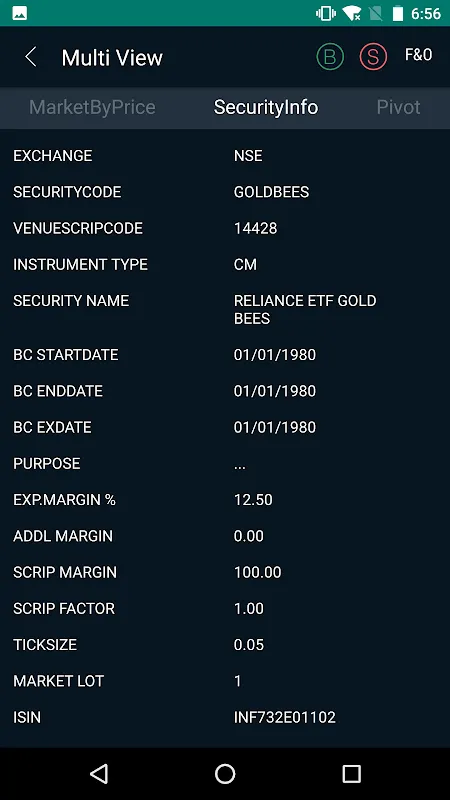450x800 pixels.
Task: Switch to the Pivot tab
Action: tap(398, 107)
